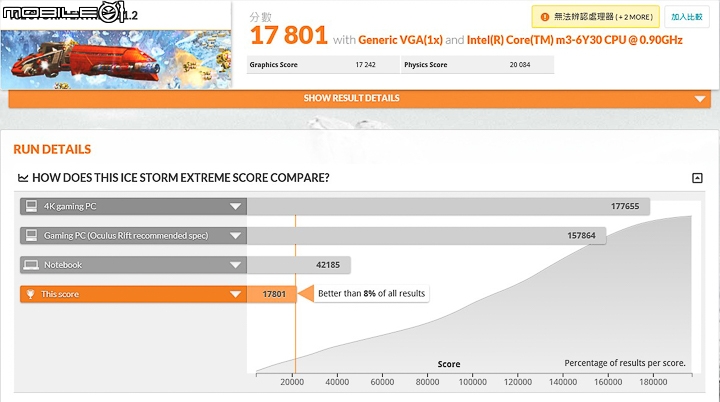Expand the This score dropdown arrow

point(236,294)
